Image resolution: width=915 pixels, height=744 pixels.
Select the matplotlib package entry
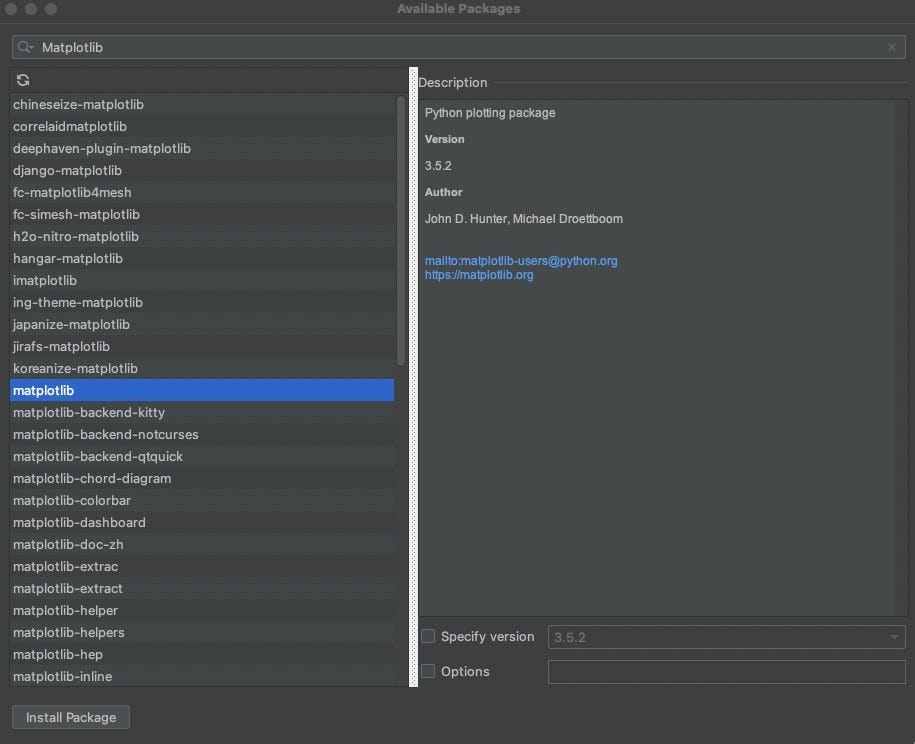tap(202, 390)
